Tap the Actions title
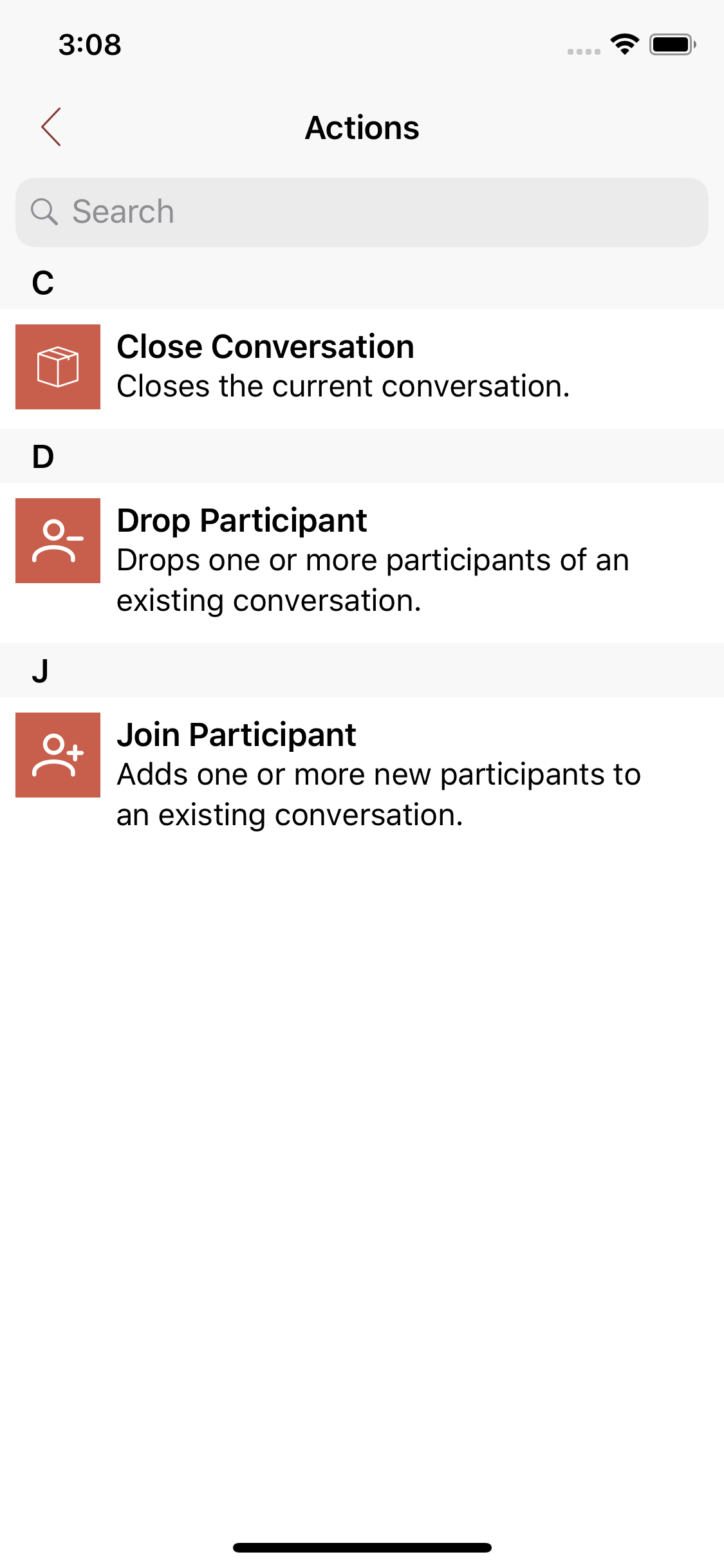The image size is (724, 1568). point(362,127)
